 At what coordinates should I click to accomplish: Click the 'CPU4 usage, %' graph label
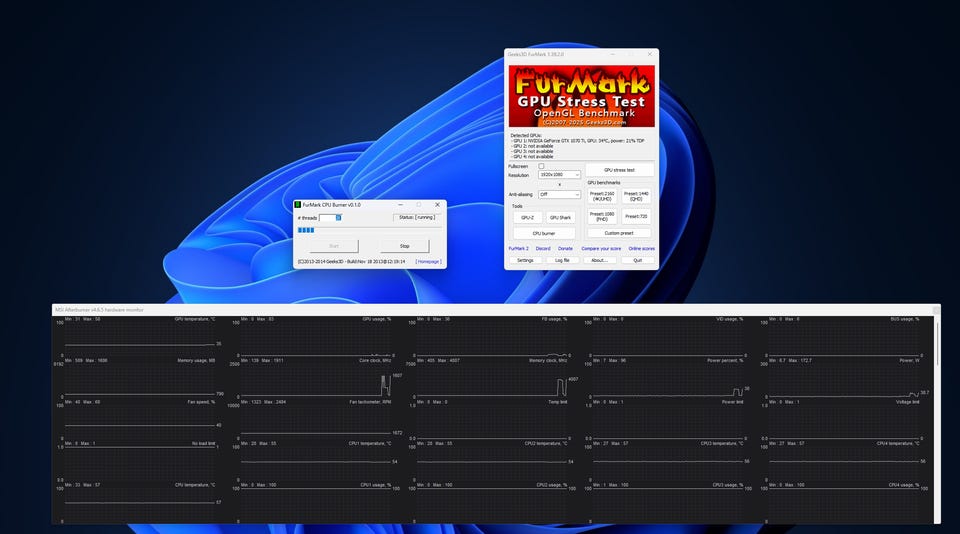904,485
